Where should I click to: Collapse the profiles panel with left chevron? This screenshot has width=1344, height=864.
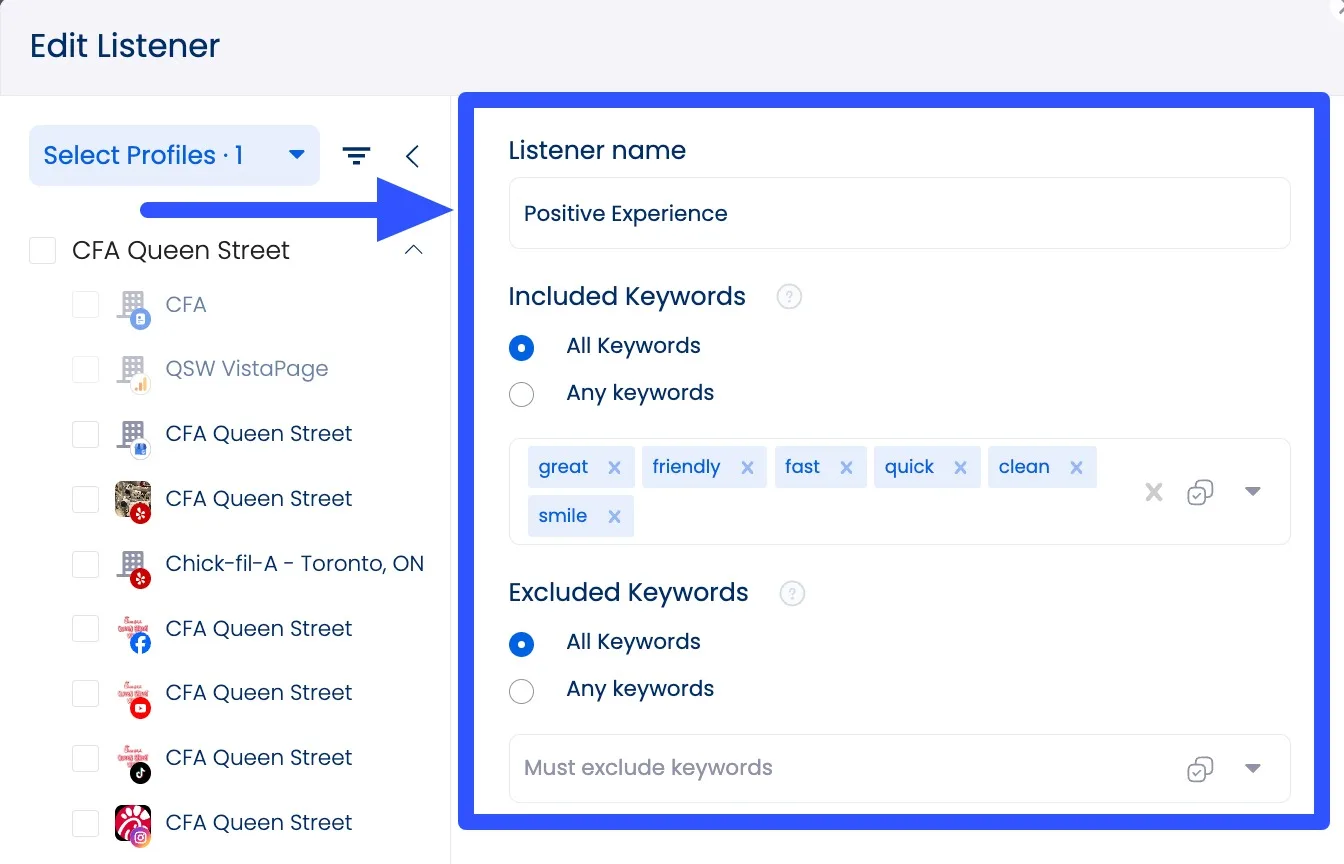[x=412, y=156]
